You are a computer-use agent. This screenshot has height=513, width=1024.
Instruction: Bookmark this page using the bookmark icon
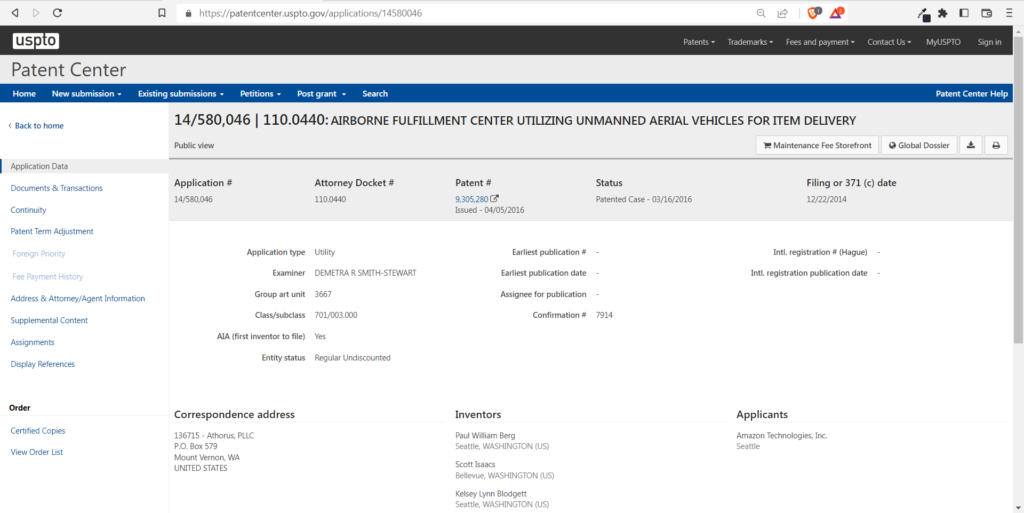[x=162, y=13]
